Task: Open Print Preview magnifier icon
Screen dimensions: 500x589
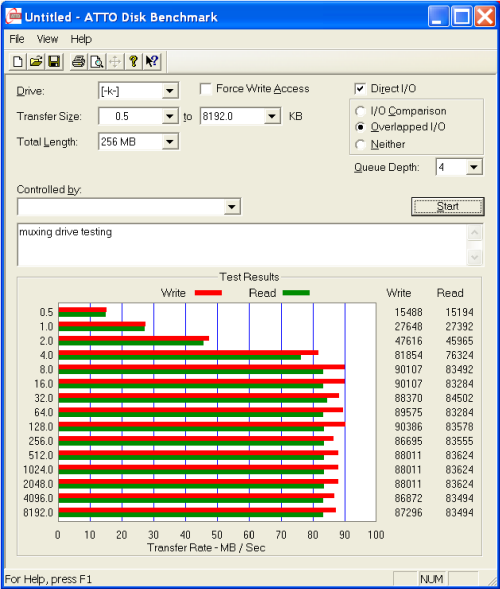Action: click(x=97, y=62)
